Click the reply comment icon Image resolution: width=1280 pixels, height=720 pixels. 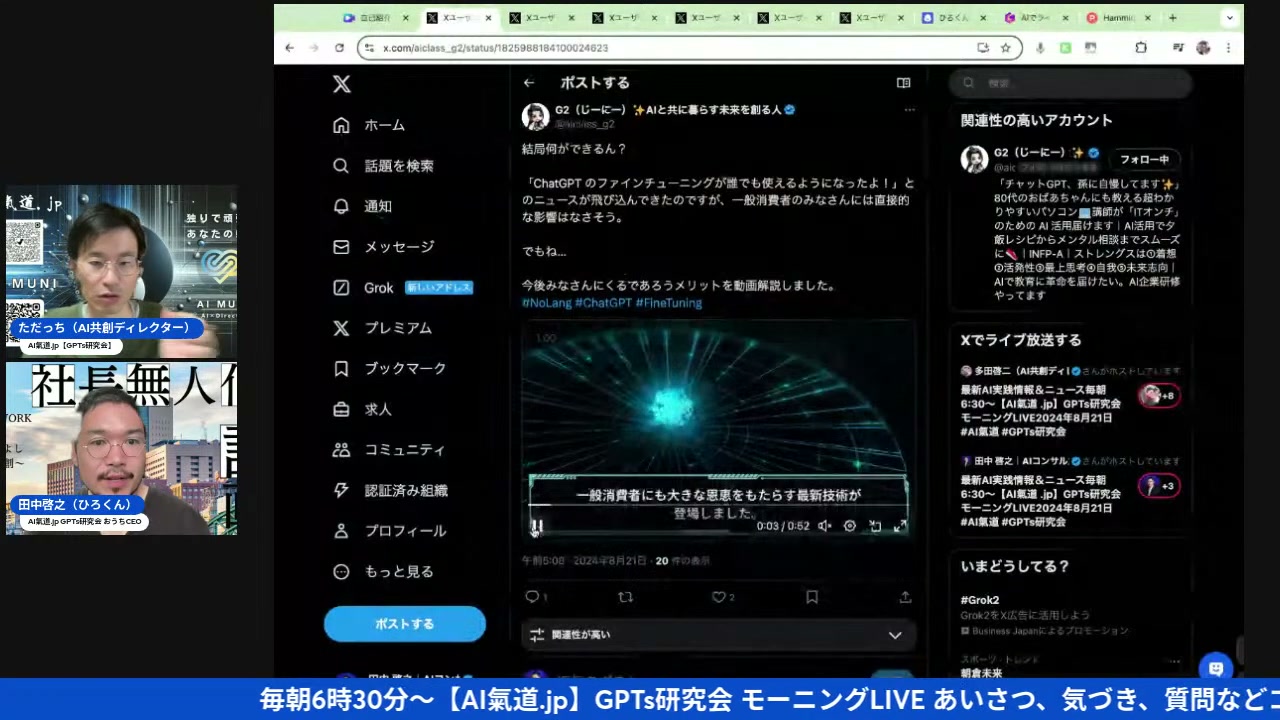click(x=532, y=597)
